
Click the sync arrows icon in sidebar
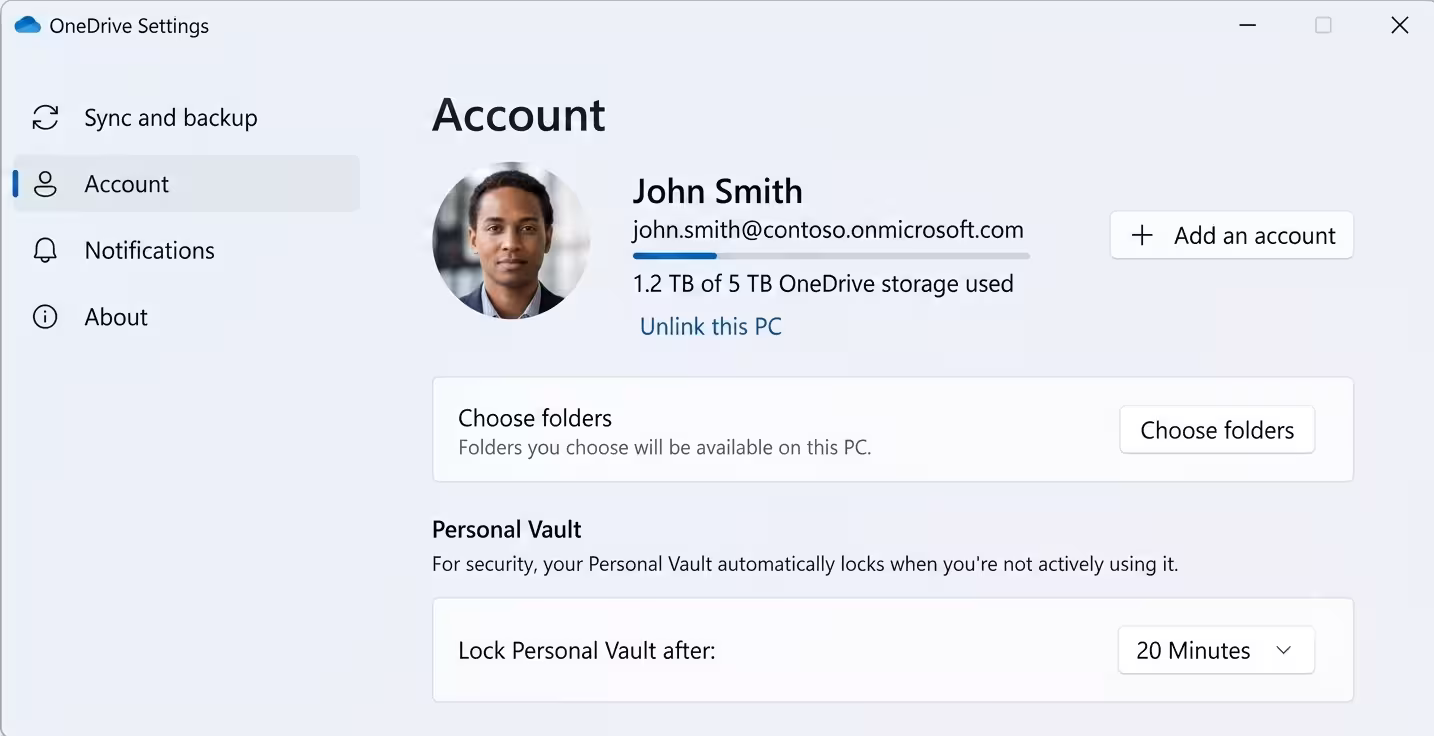(x=45, y=118)
